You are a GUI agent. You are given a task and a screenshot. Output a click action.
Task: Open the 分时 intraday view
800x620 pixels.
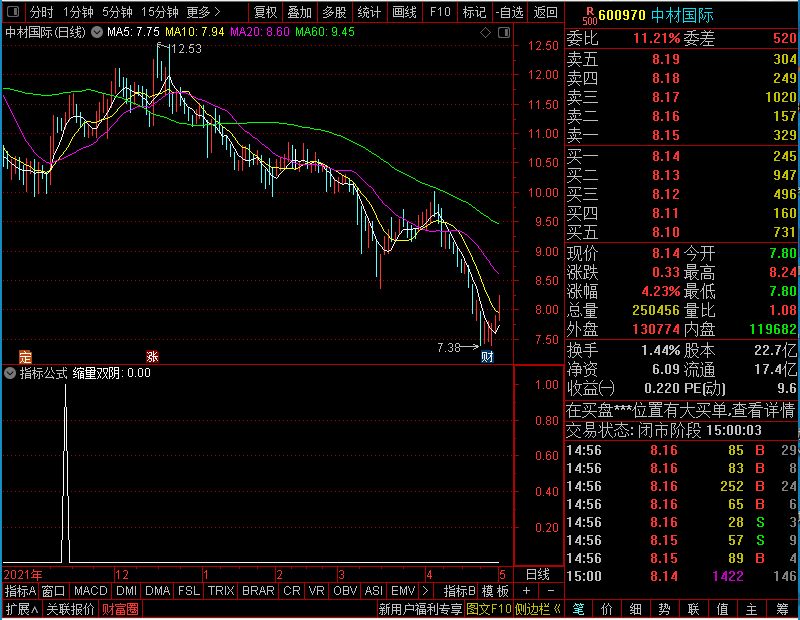41,12
